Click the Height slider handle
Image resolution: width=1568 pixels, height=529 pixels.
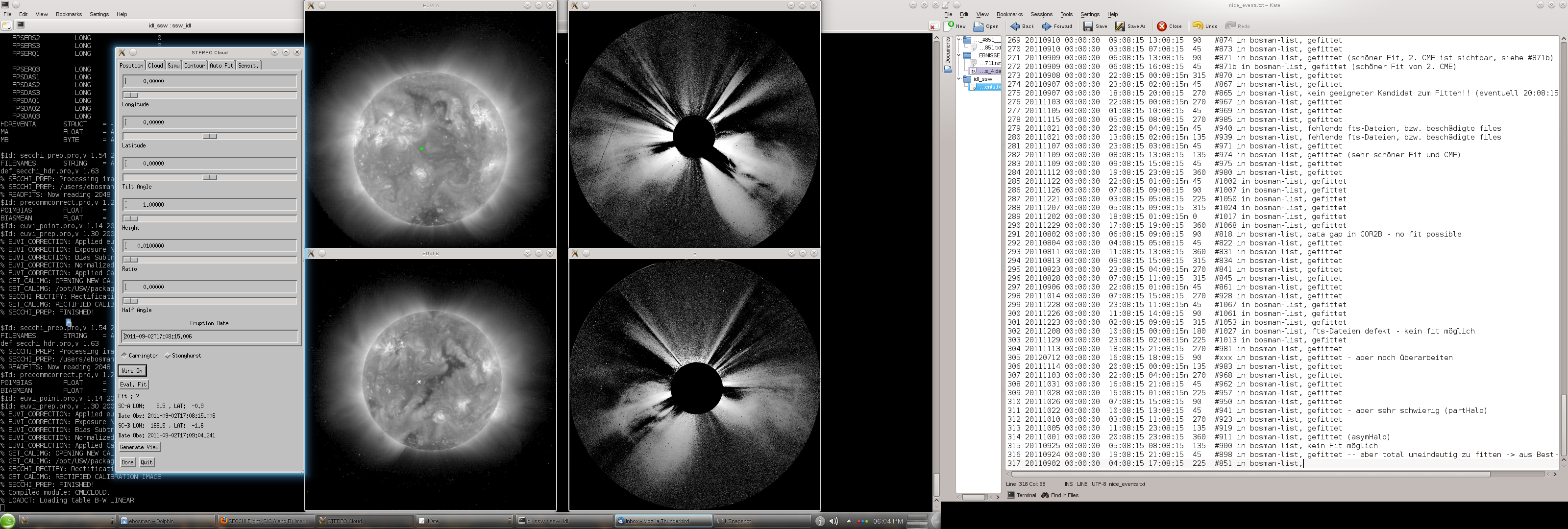click(131, 218)
